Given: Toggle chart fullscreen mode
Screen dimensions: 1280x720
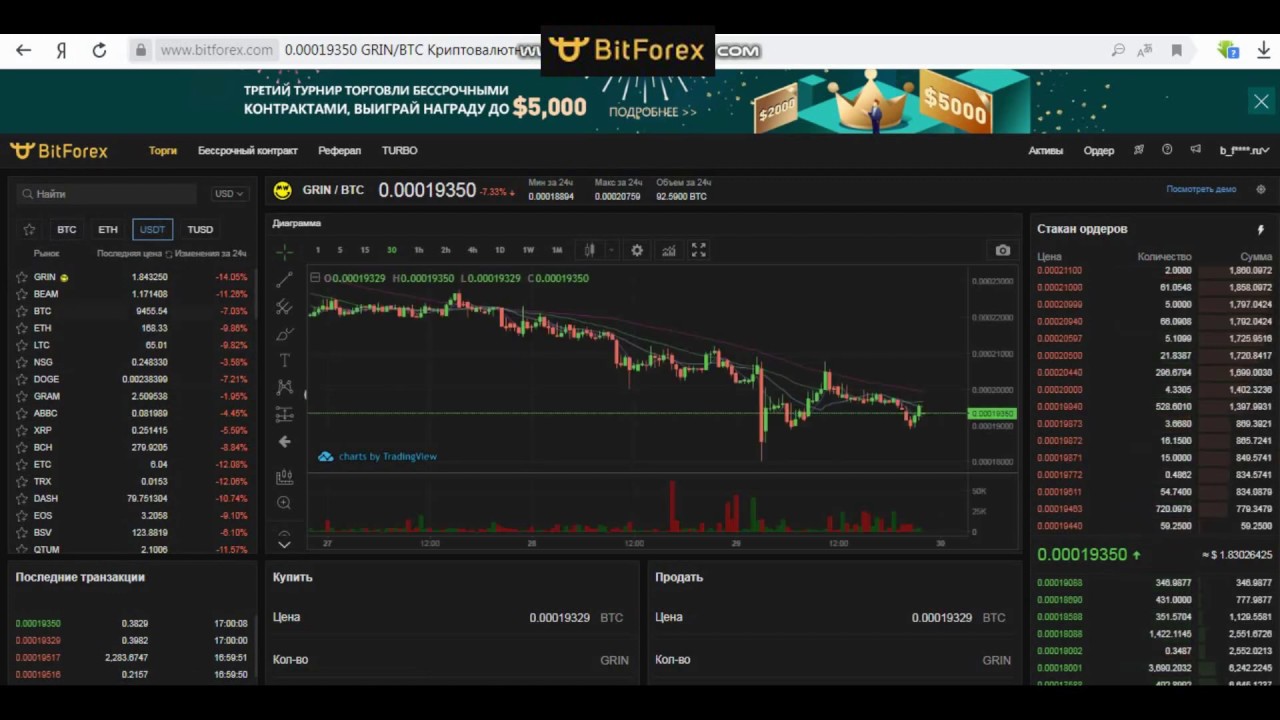Looking at the screenshot, I should pos(699,250).
